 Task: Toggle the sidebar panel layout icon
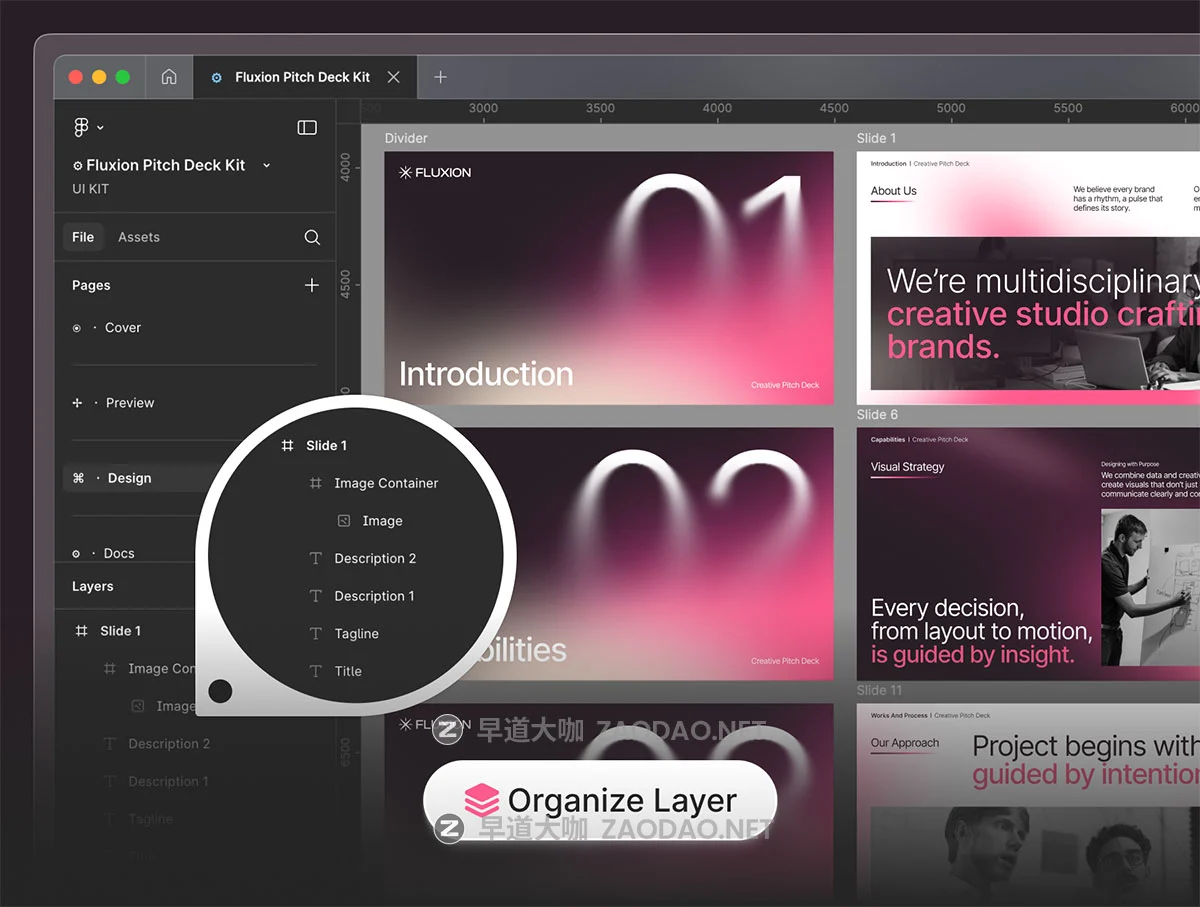click(307, 127)
